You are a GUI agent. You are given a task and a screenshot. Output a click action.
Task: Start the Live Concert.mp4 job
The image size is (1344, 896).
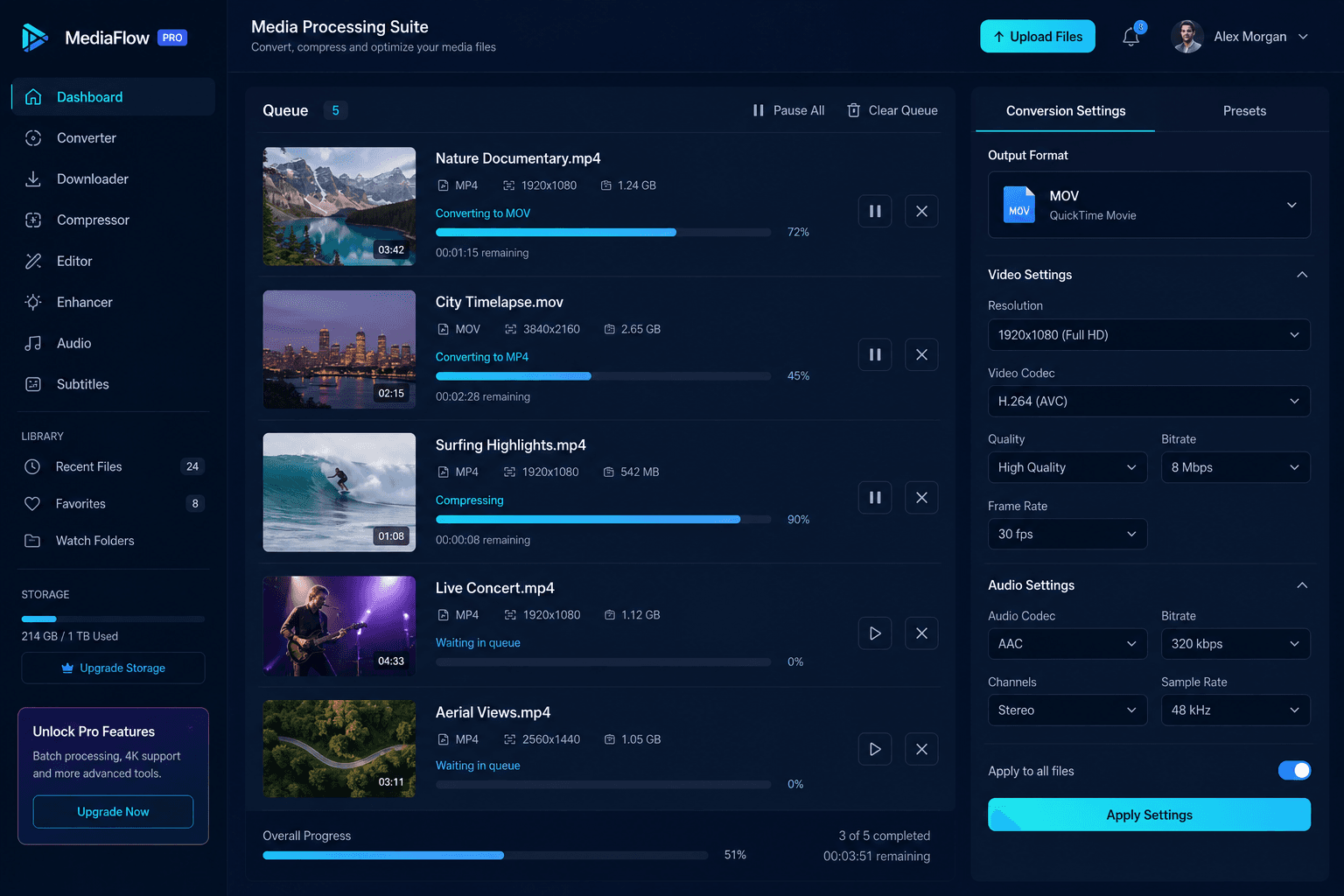(875, 633)
